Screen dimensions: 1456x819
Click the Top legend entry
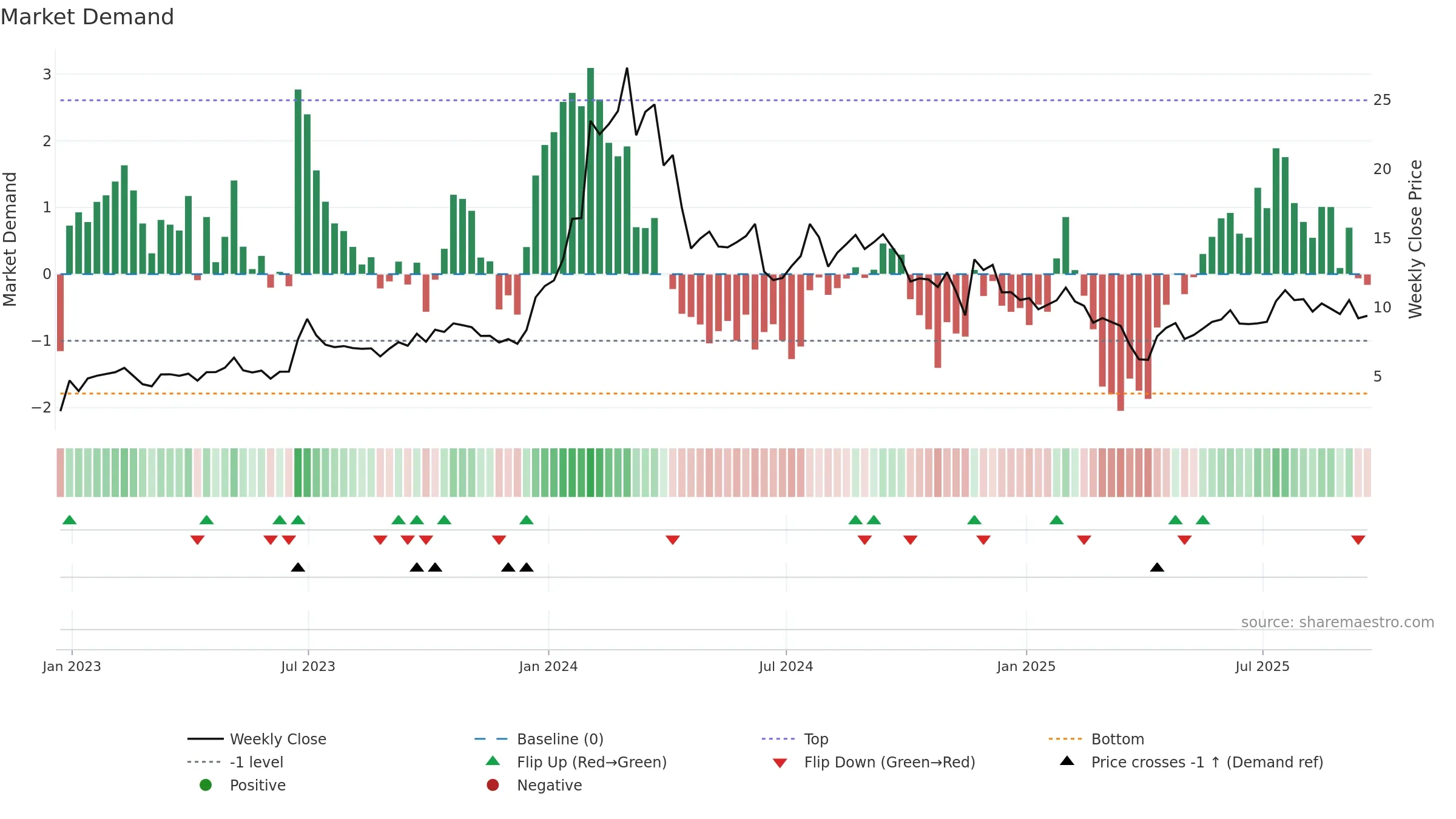(795, 739)
